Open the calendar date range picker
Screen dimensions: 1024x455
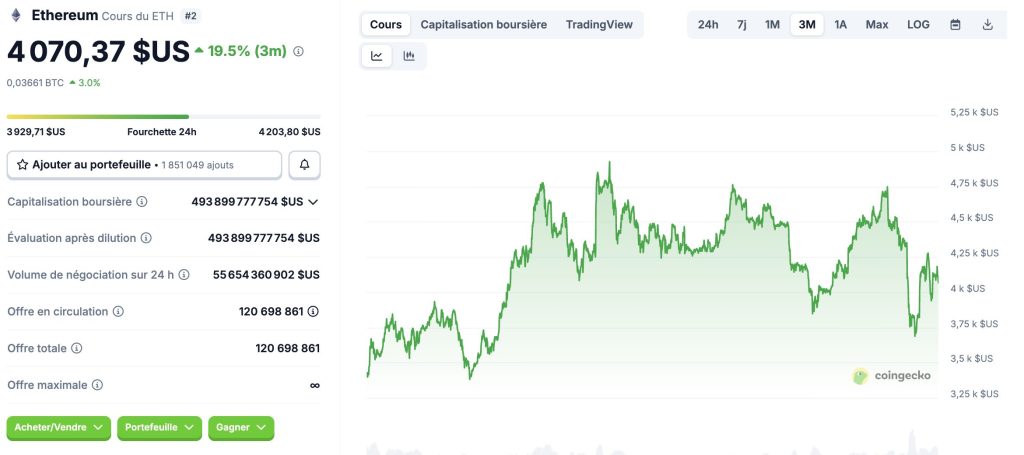point(955,24)
